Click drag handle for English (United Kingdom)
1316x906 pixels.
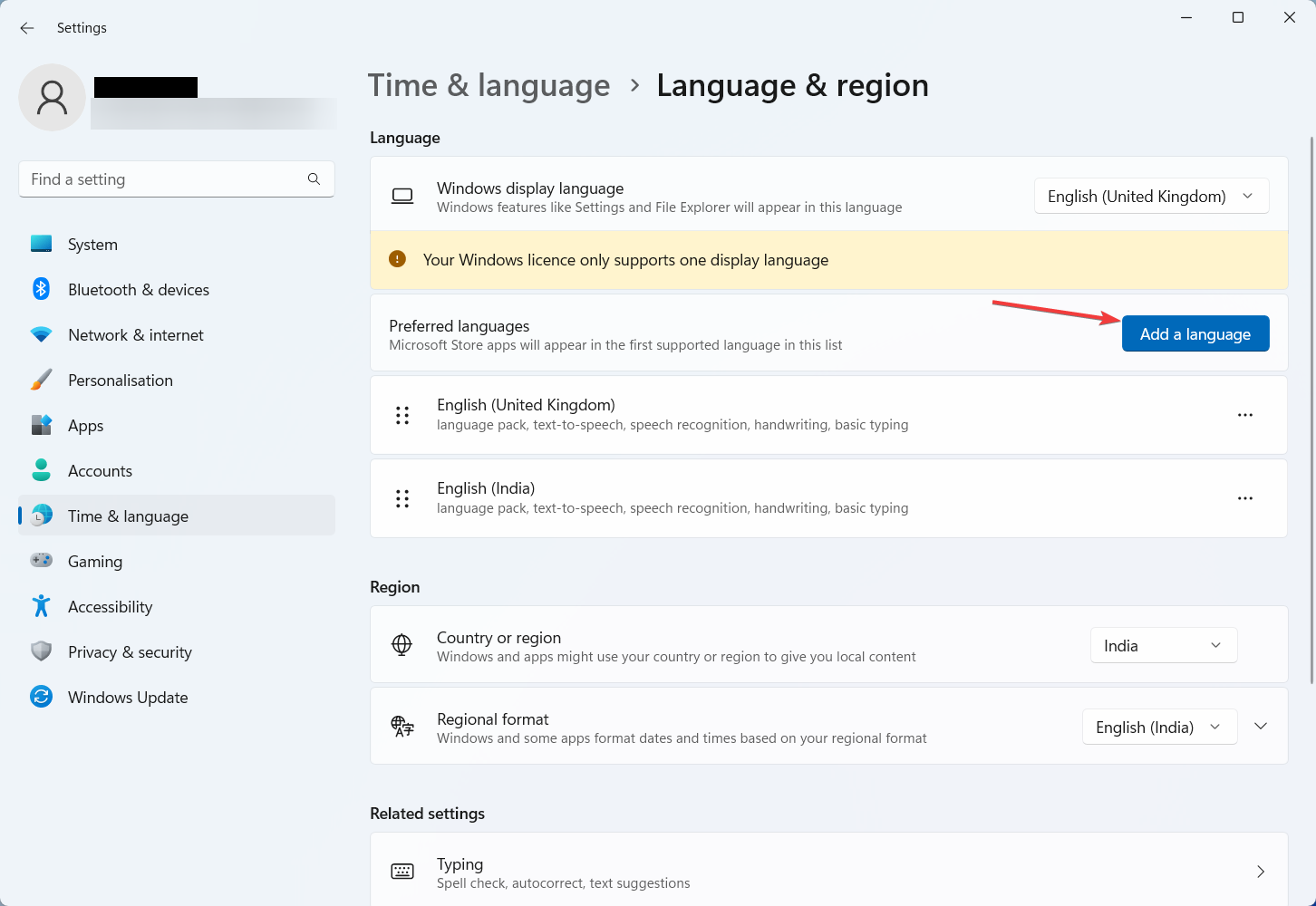402,415
